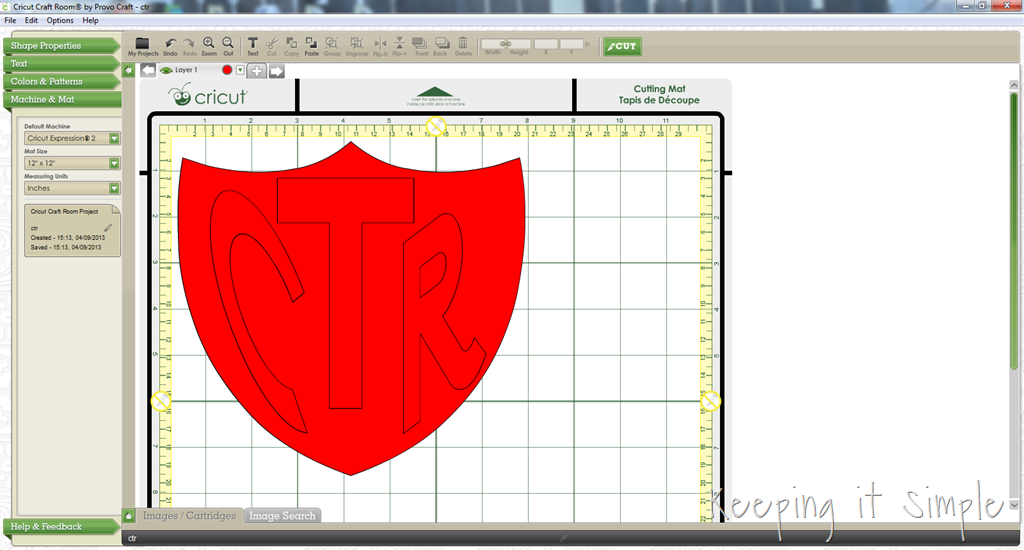
Task: Edit project name with pencil icon
Action: coord(108,227)
